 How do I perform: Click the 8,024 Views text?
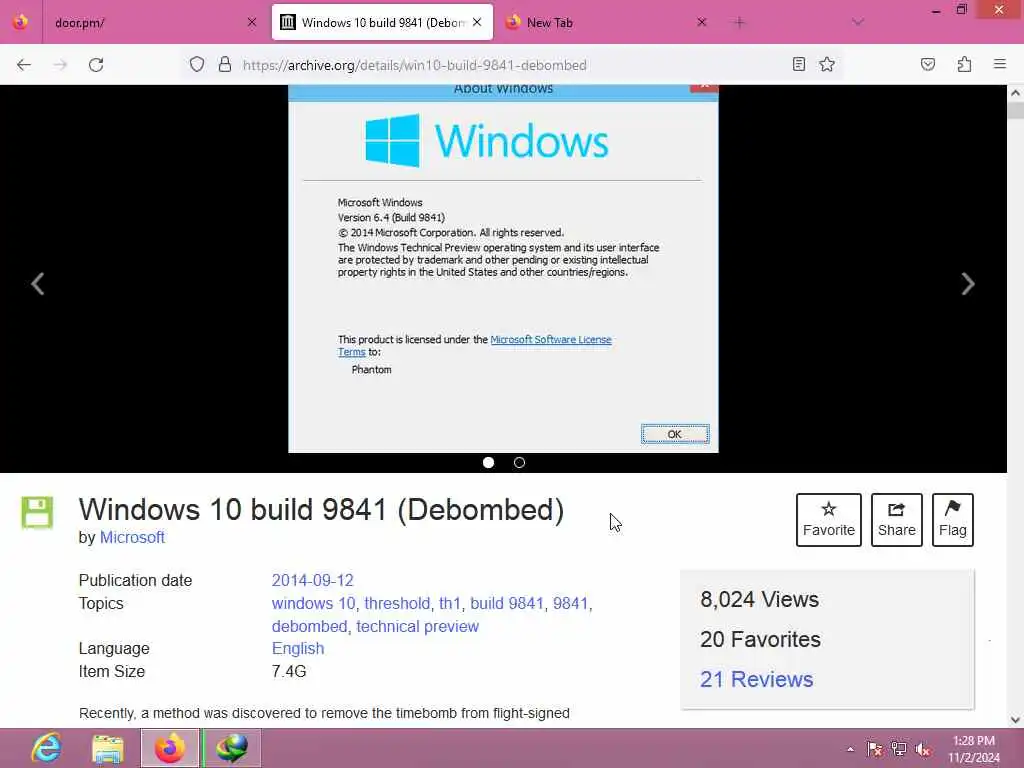tap(759, 599)
